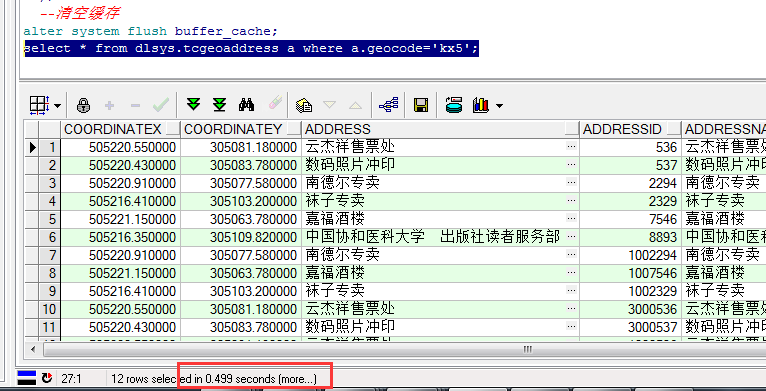
Task: Click cell 505220.910000 in row 3
Action: point(121,183)
